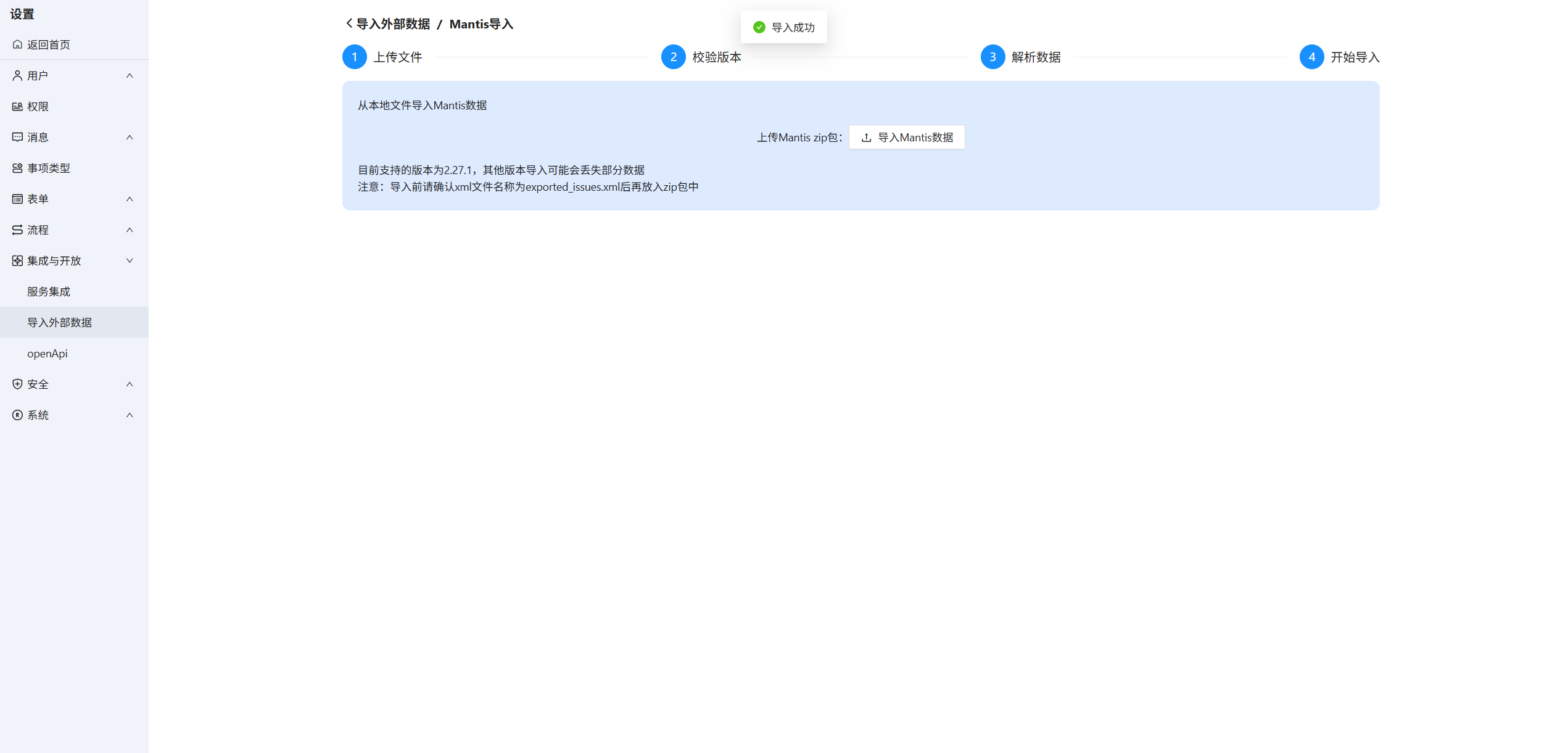Click the 用户 menu label

click(38, 75)
